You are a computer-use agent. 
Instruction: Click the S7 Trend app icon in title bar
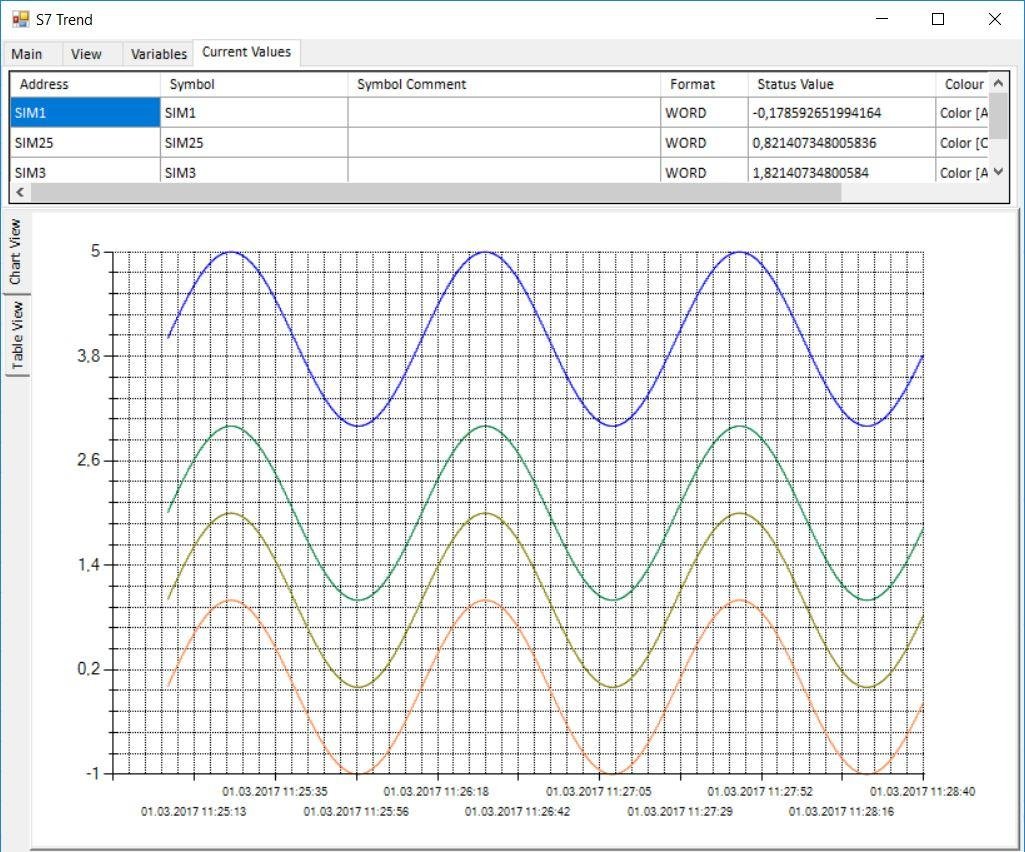click(20, 19)
